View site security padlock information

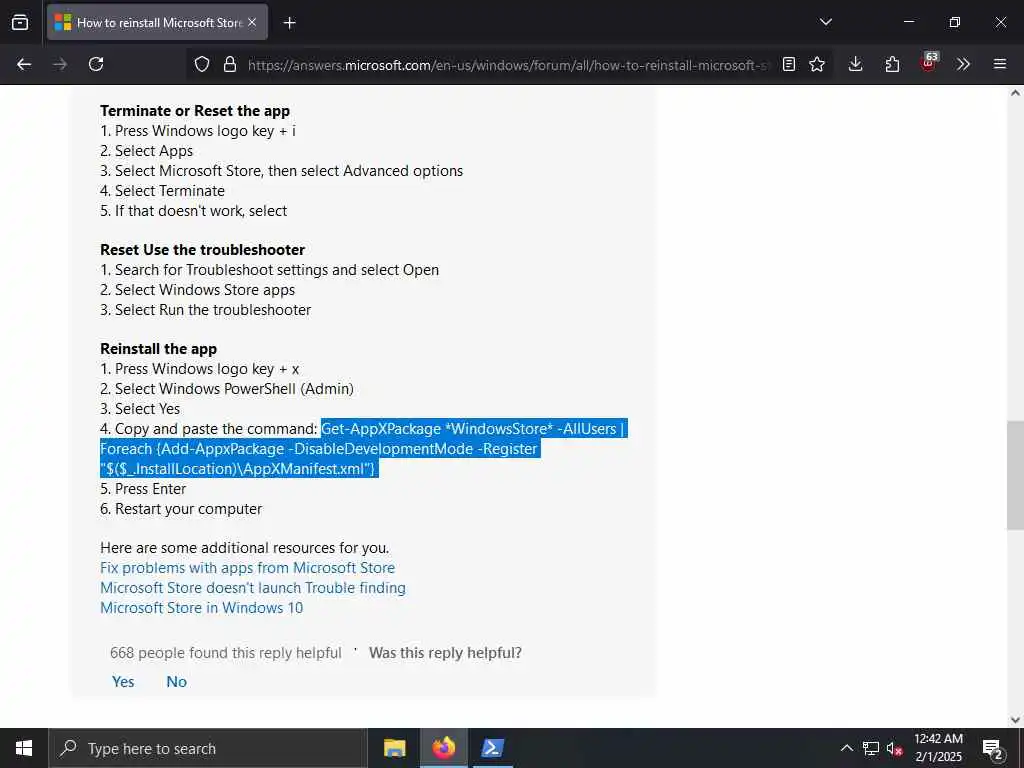pos(230,64)
